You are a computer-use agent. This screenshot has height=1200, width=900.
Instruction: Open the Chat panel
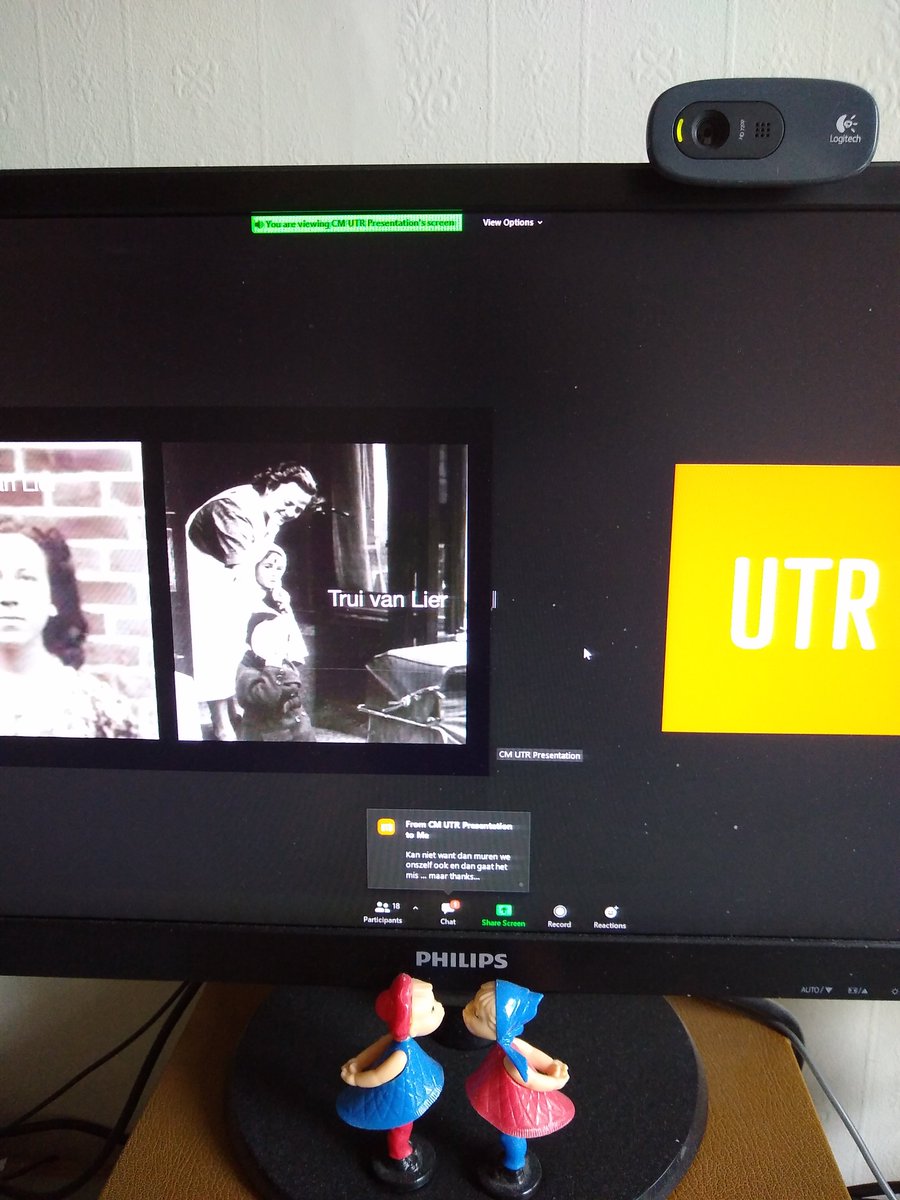pos(448,913)
